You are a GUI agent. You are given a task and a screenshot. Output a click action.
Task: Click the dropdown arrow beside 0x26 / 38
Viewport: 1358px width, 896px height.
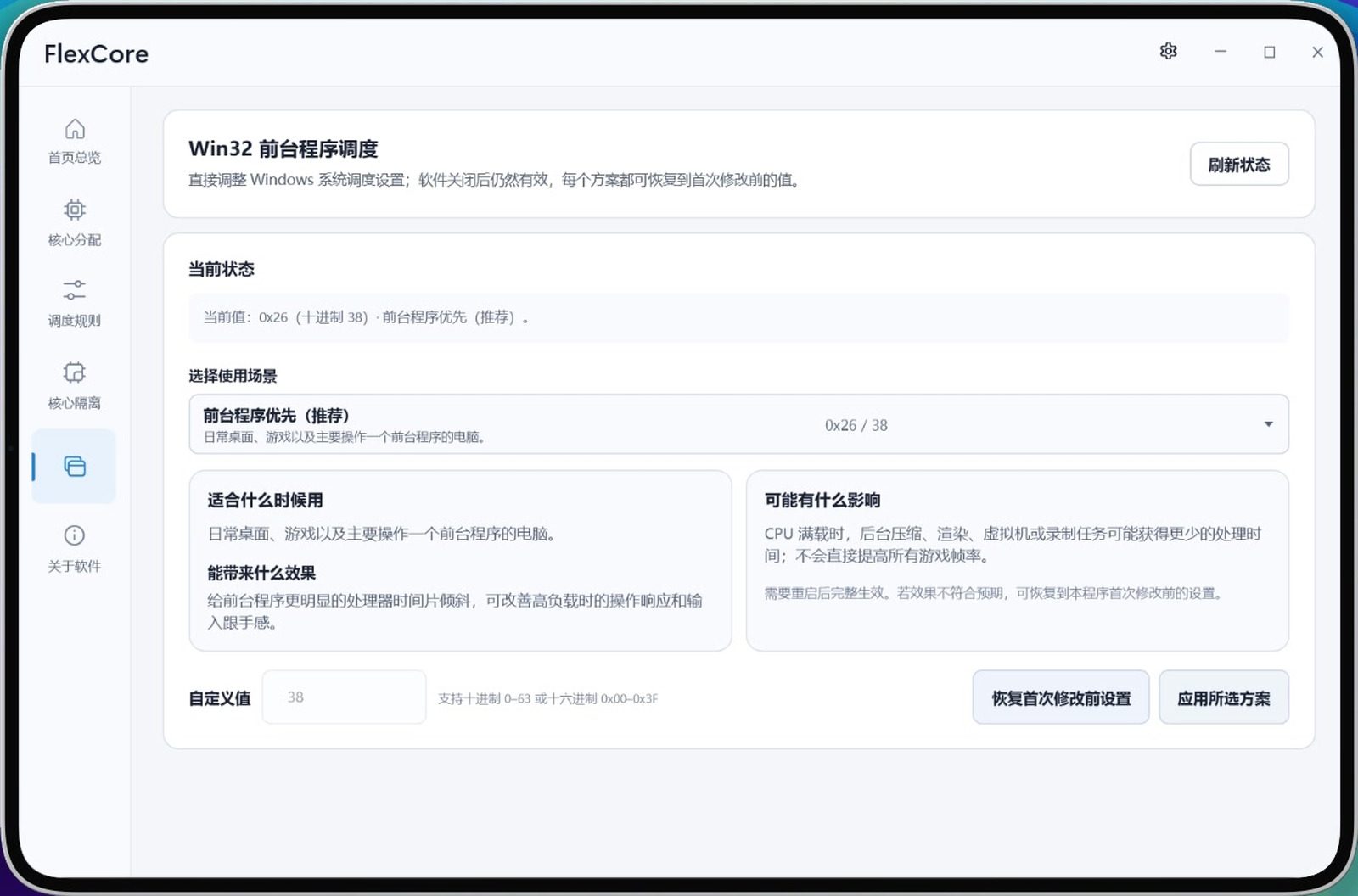(1268, 424)
